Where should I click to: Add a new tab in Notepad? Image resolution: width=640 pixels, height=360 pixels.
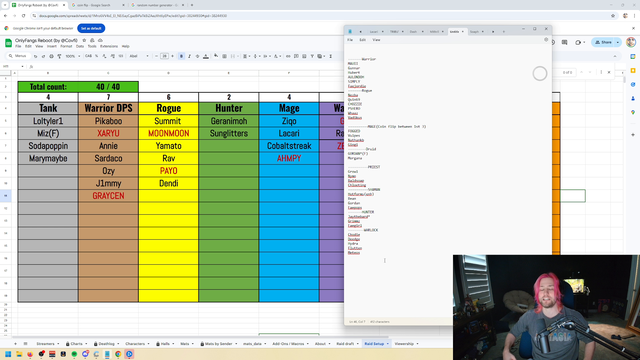tap(504, 31)
